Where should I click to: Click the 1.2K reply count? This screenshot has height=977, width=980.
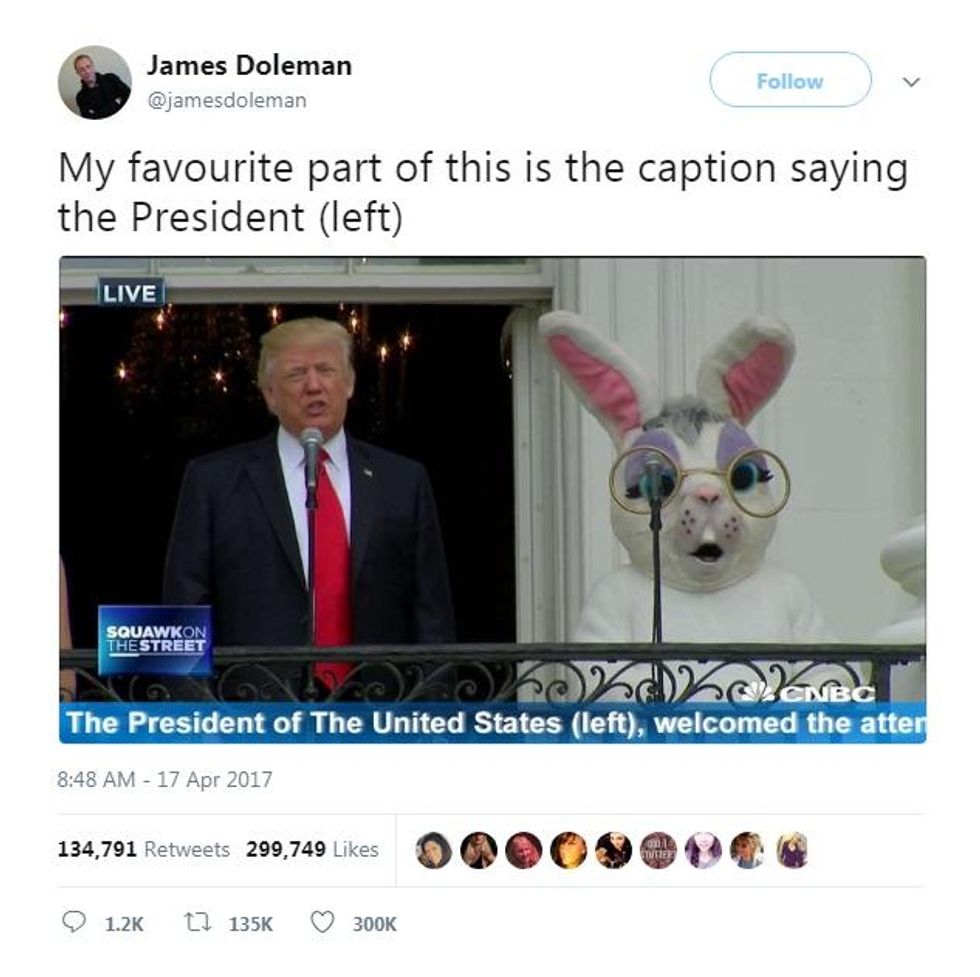pyautogui.click(x=124, y=924)
